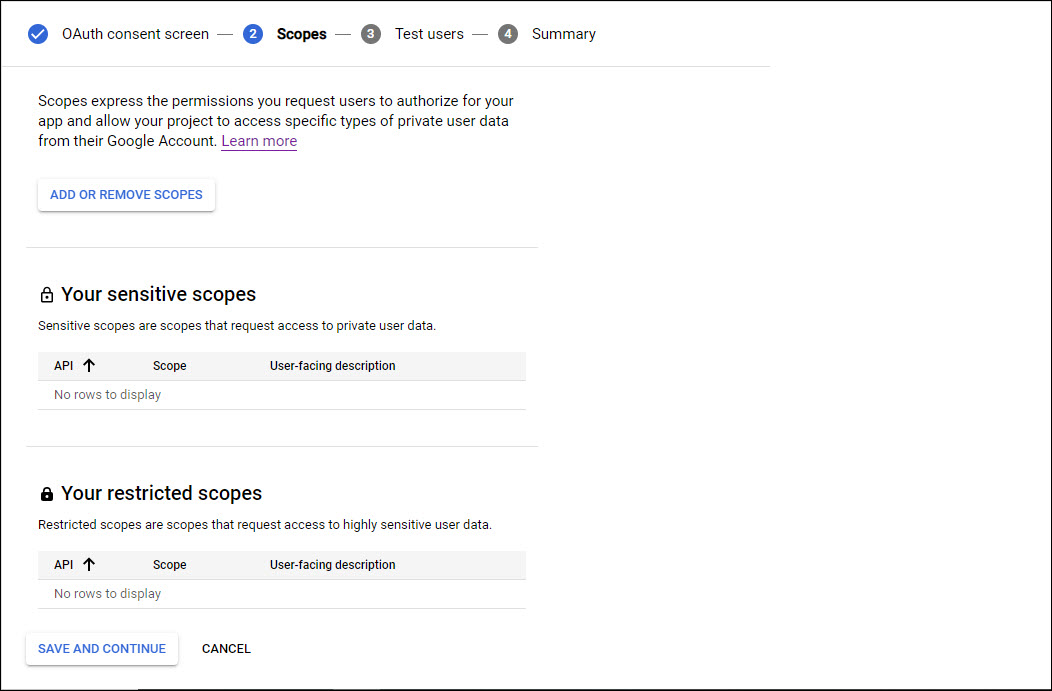This screenshot has width=1052, height=691.
Task: Click User-facing description header in restricted scopes table
Action: tap(332, 565)
